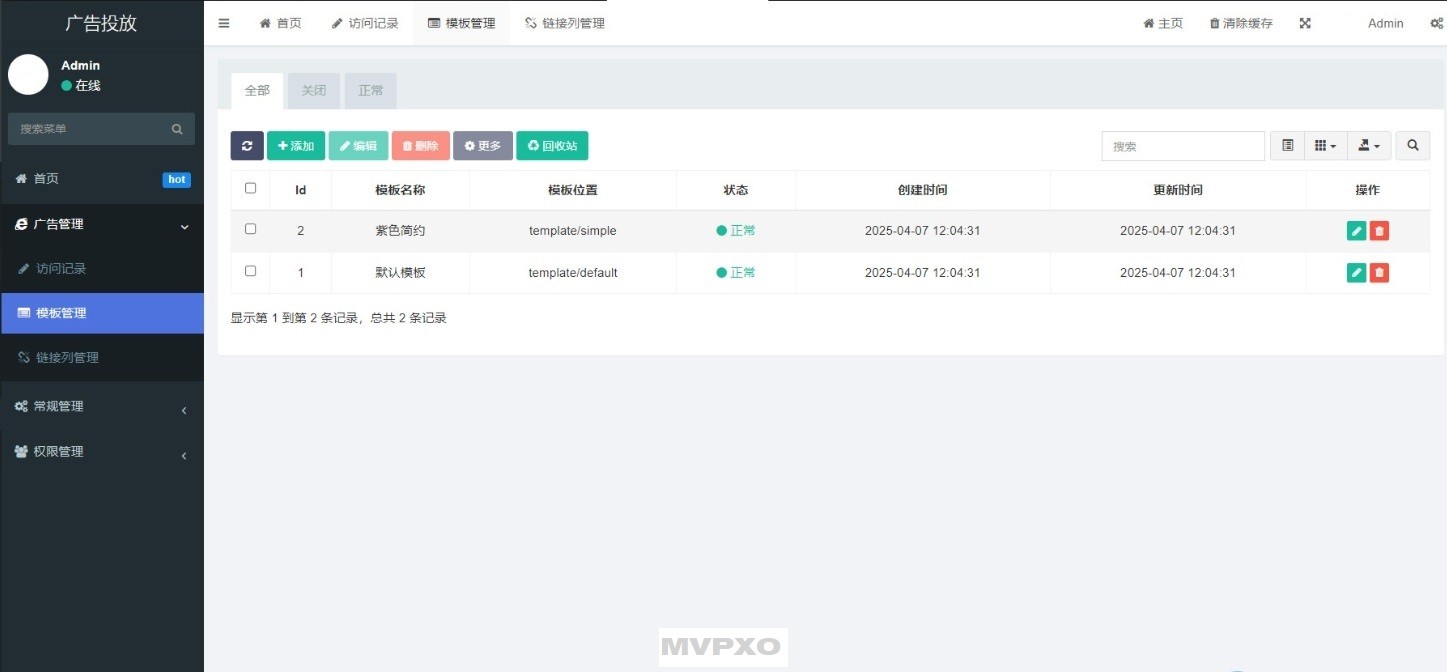Click the 添加 button

296,146
